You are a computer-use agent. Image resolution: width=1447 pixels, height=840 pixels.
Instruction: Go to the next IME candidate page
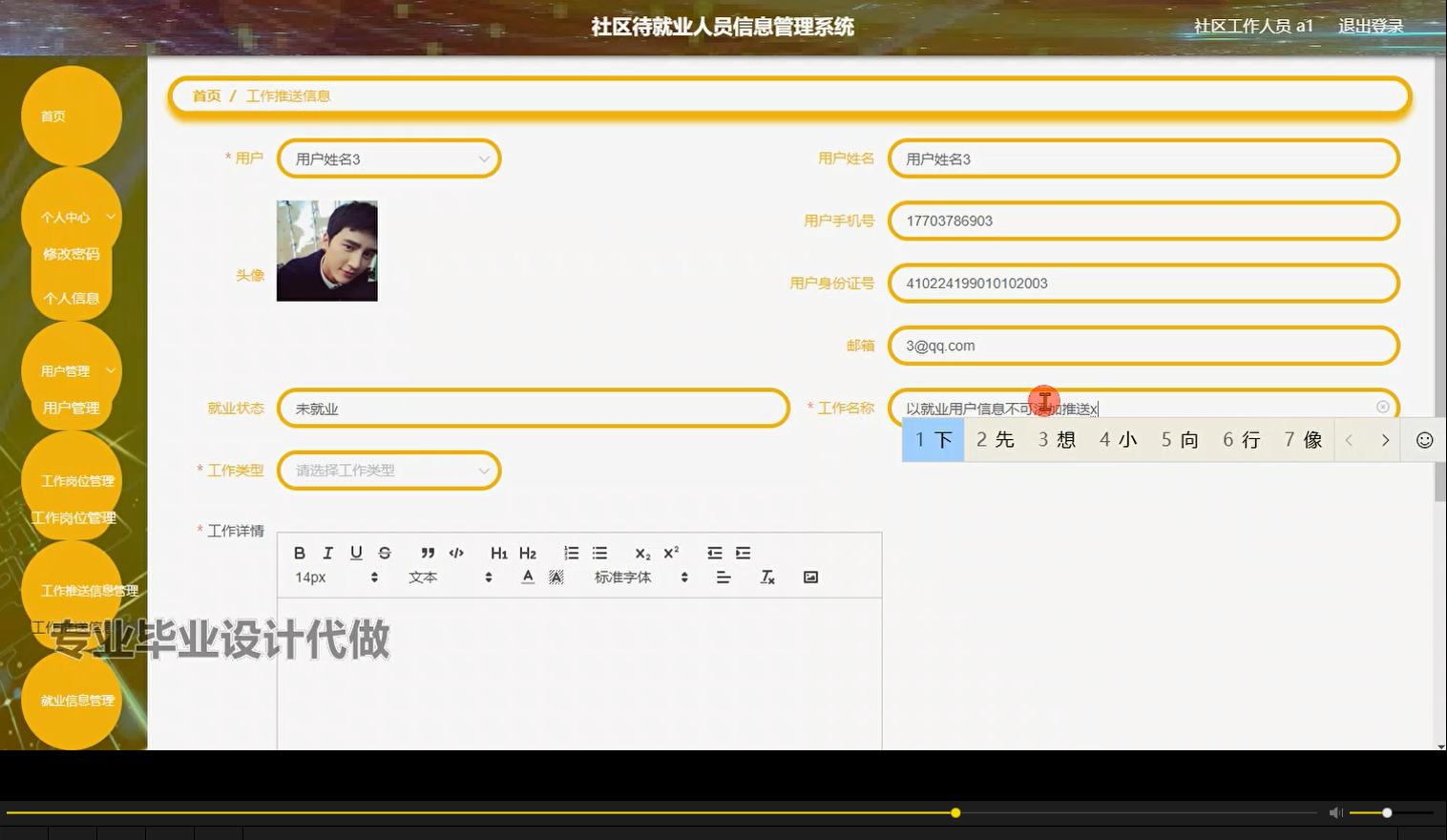[1385, 440]
